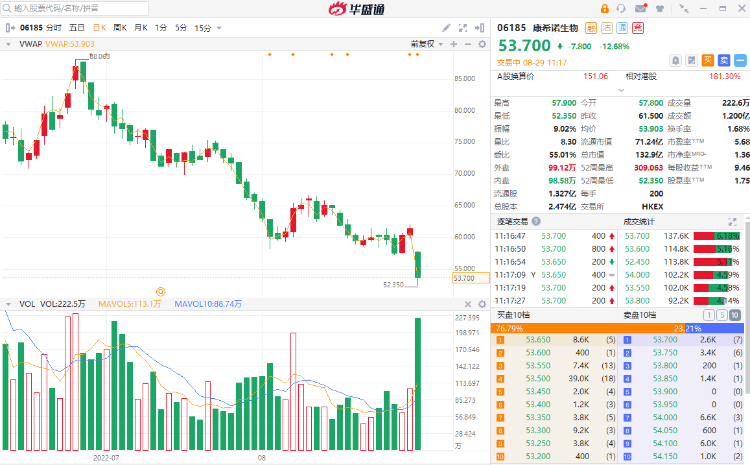750x465 pixels.
Task: Click ask level 1 price 53.700
Action: click(665, 340)
